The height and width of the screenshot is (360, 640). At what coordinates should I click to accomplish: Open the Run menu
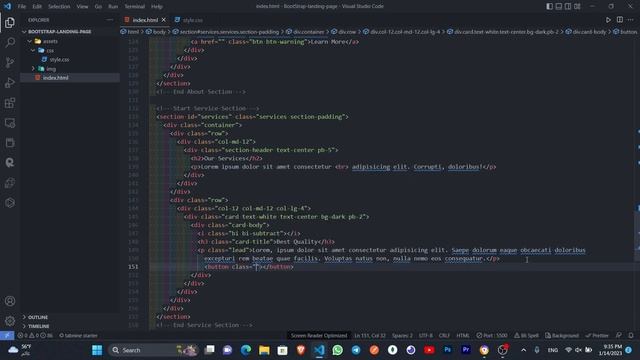click(113, 7)
